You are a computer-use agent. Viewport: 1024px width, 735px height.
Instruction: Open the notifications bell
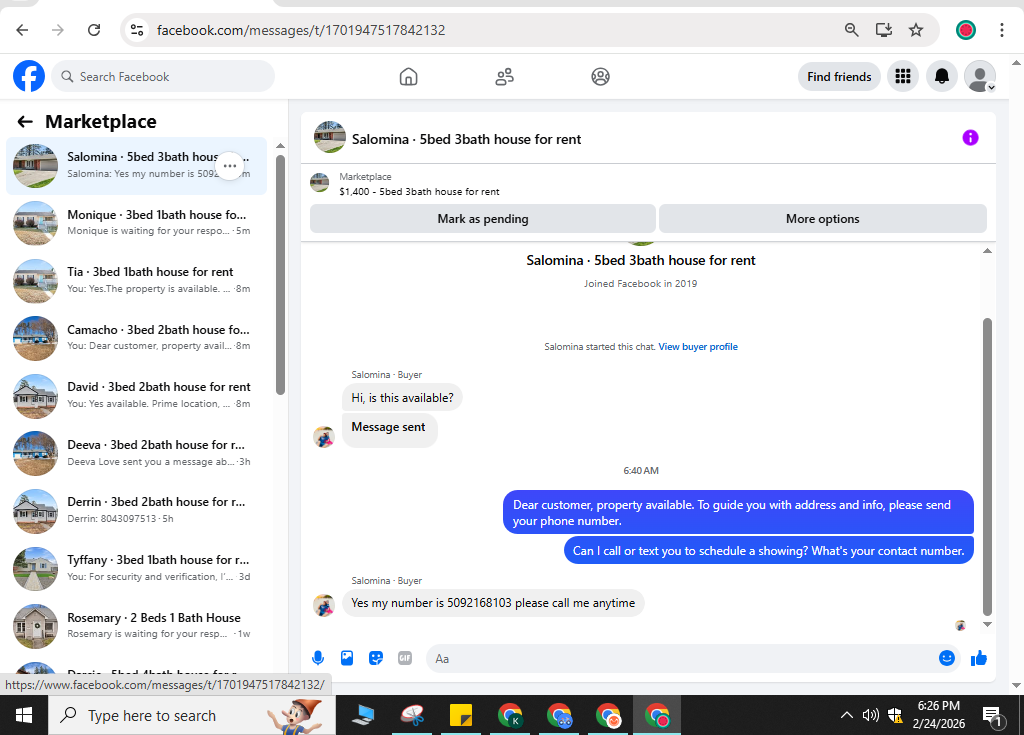[x=942, y=76]
